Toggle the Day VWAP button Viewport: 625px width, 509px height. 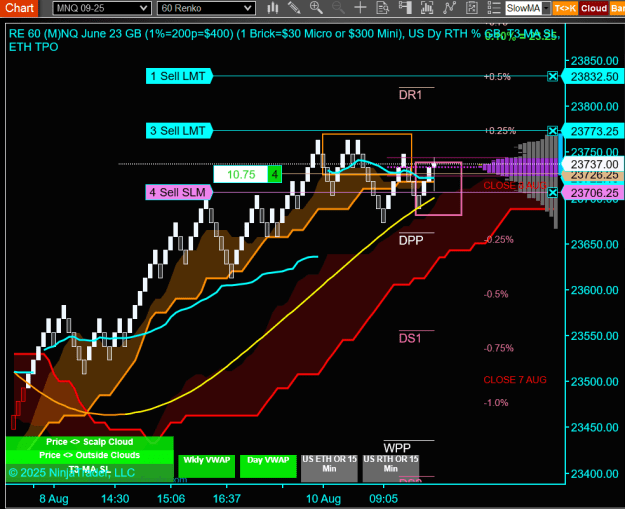tap(268, 466)
